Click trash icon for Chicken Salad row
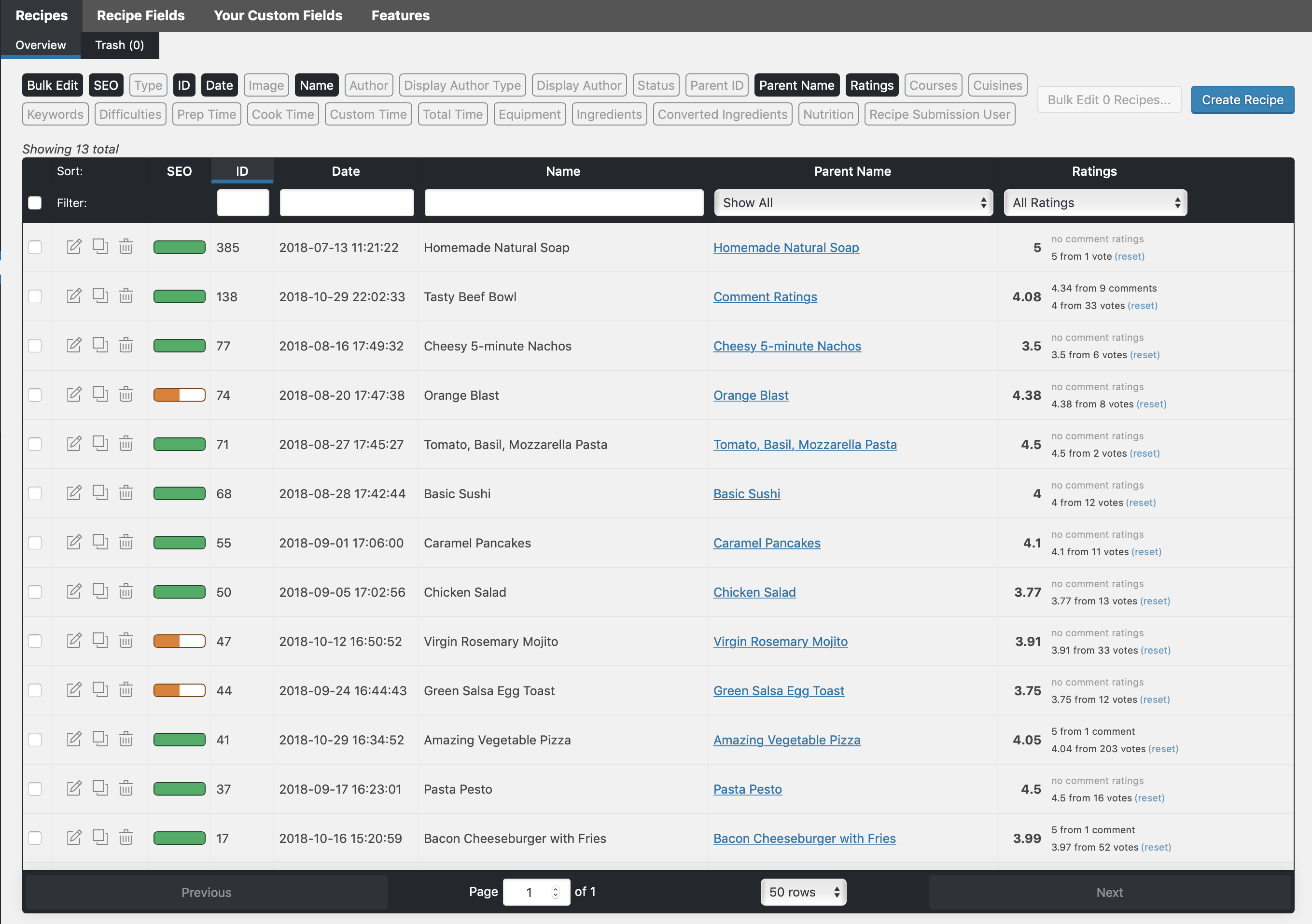The width and height of the screenshot is (1312, 924). [126, 591]
